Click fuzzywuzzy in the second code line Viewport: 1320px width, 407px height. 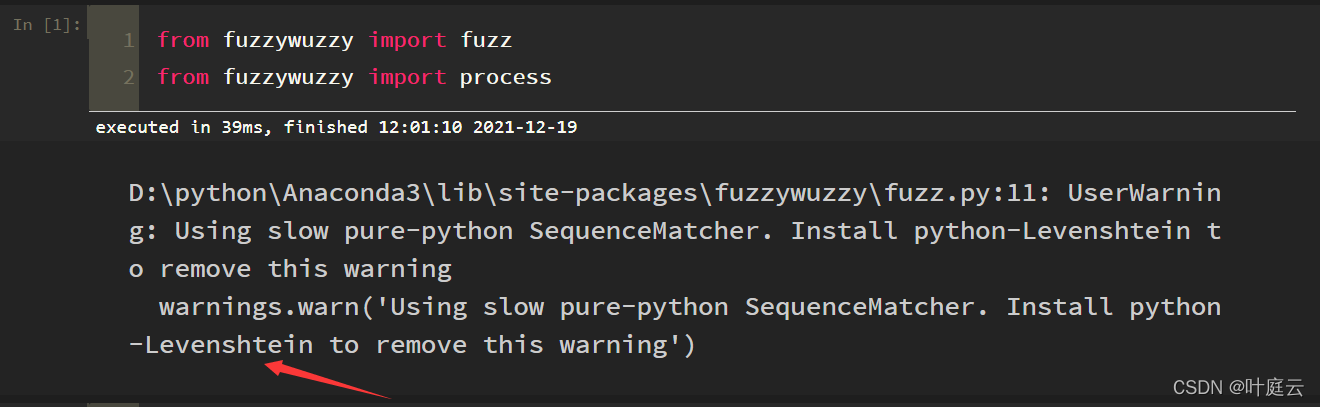tap(288, 77)
